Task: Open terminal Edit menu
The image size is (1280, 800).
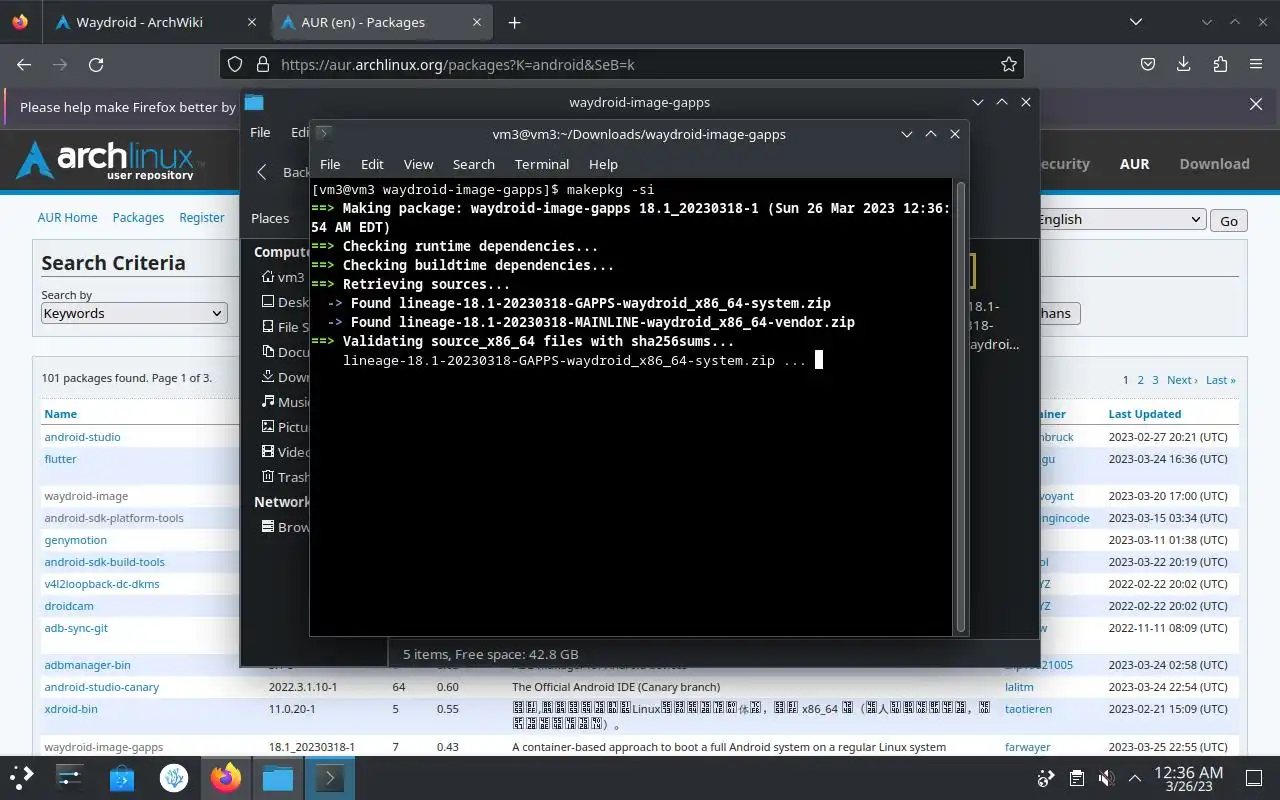Action: 372,164
